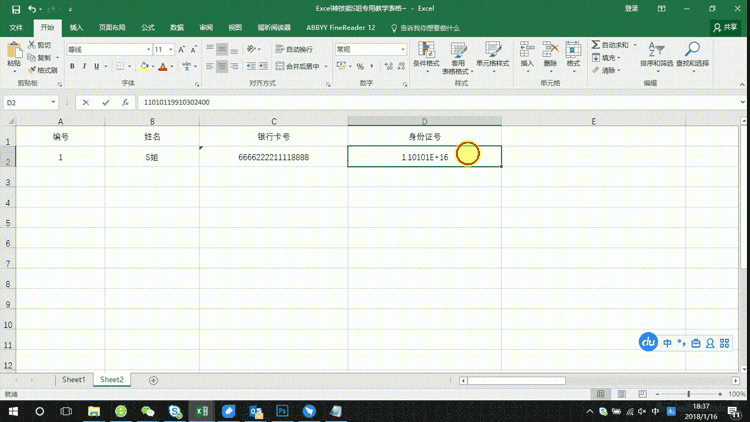Click the Photoshop icon in the taskbar

[282, 411]
